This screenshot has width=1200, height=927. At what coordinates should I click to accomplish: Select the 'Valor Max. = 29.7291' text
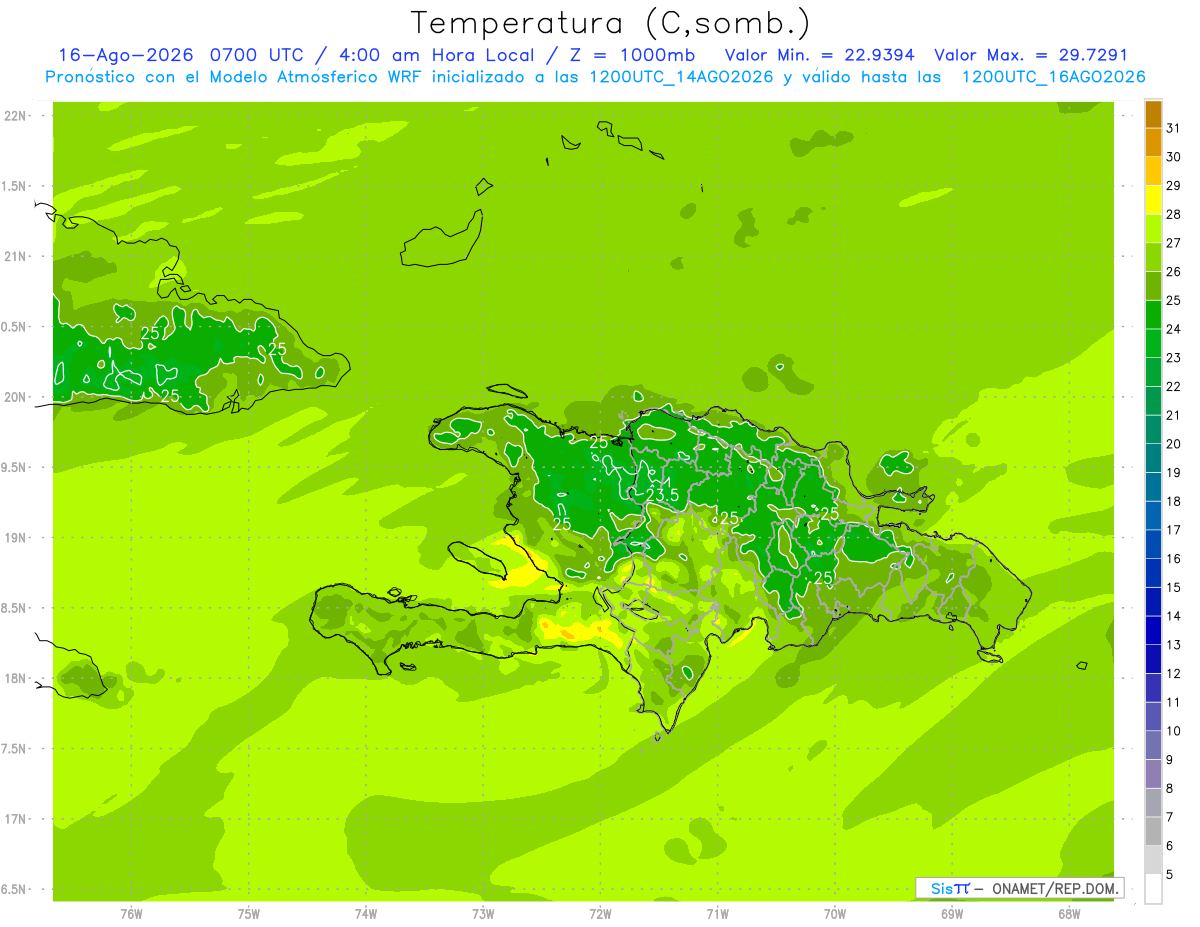coord(1030,55)
